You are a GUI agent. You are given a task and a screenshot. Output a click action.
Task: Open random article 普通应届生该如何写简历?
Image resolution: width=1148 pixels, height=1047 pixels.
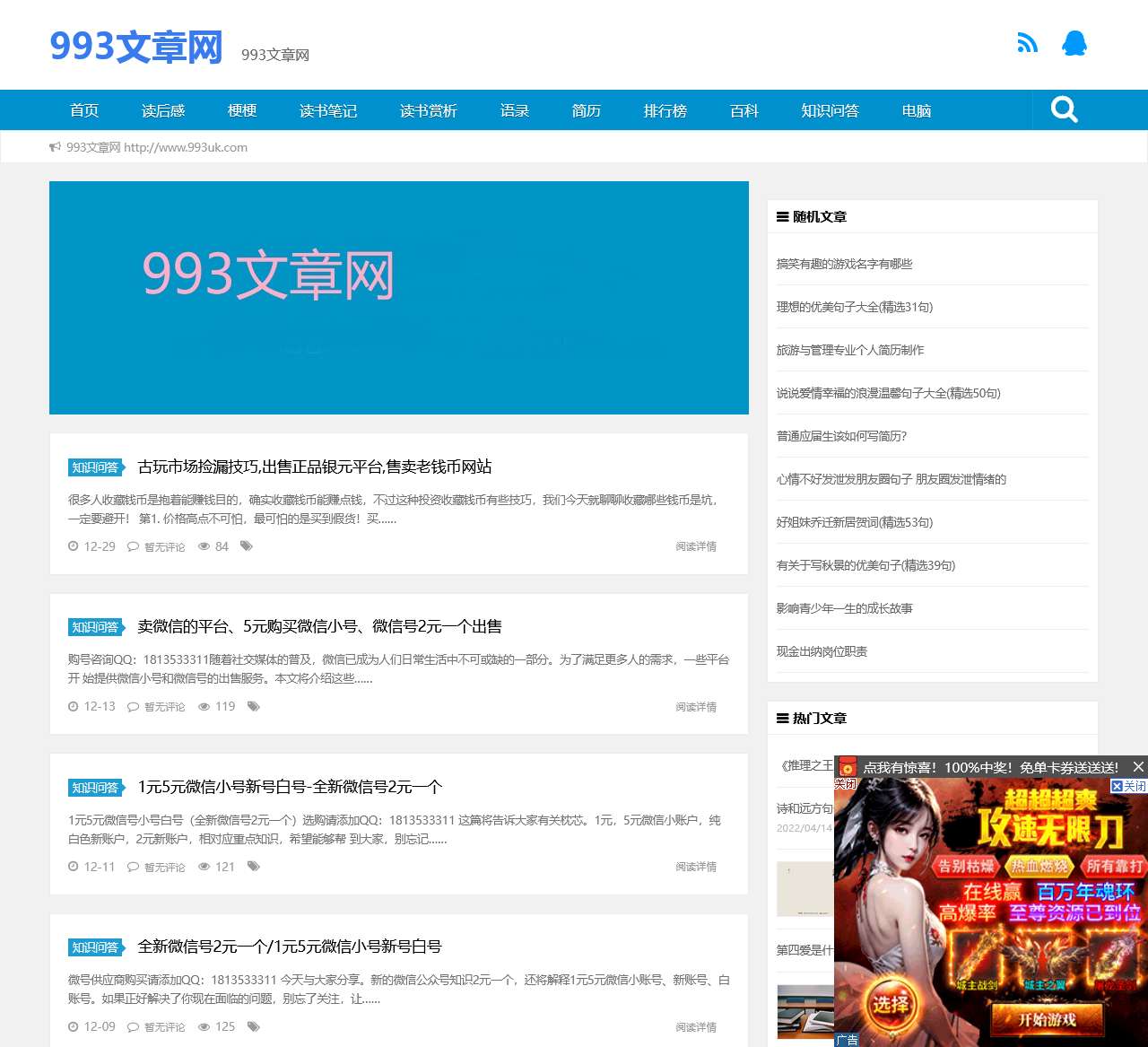(841, 436)
